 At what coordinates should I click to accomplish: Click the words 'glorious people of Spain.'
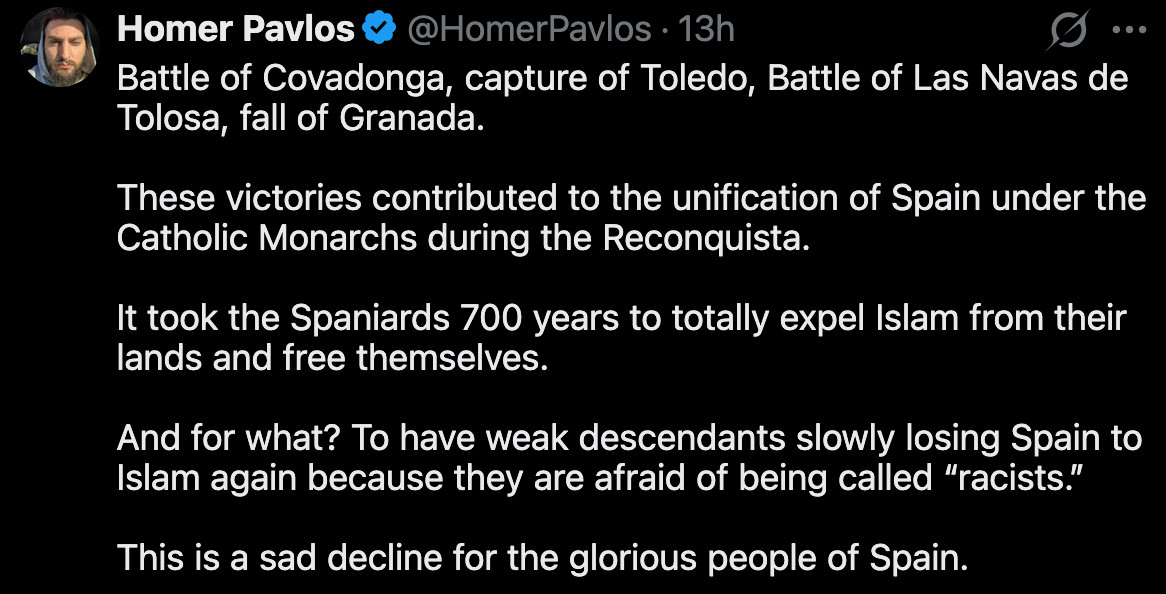click(x=769, y=557)
